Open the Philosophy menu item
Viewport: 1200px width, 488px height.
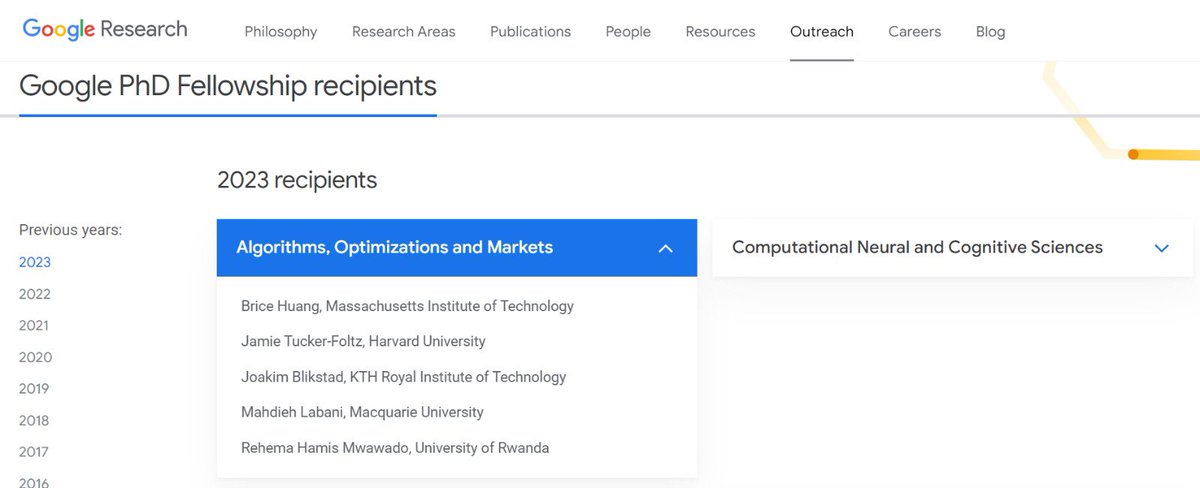coord(281,31)
